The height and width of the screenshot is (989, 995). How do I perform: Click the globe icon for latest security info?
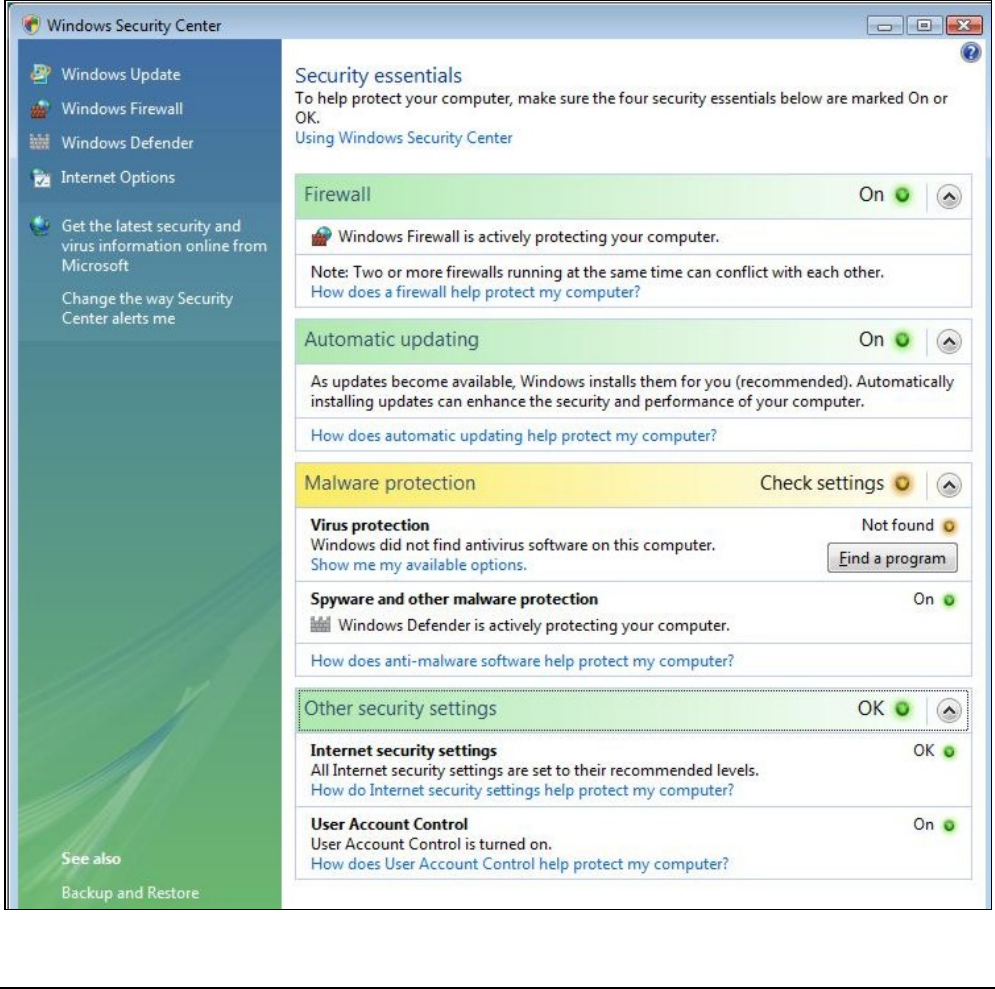tap(40, 225)
